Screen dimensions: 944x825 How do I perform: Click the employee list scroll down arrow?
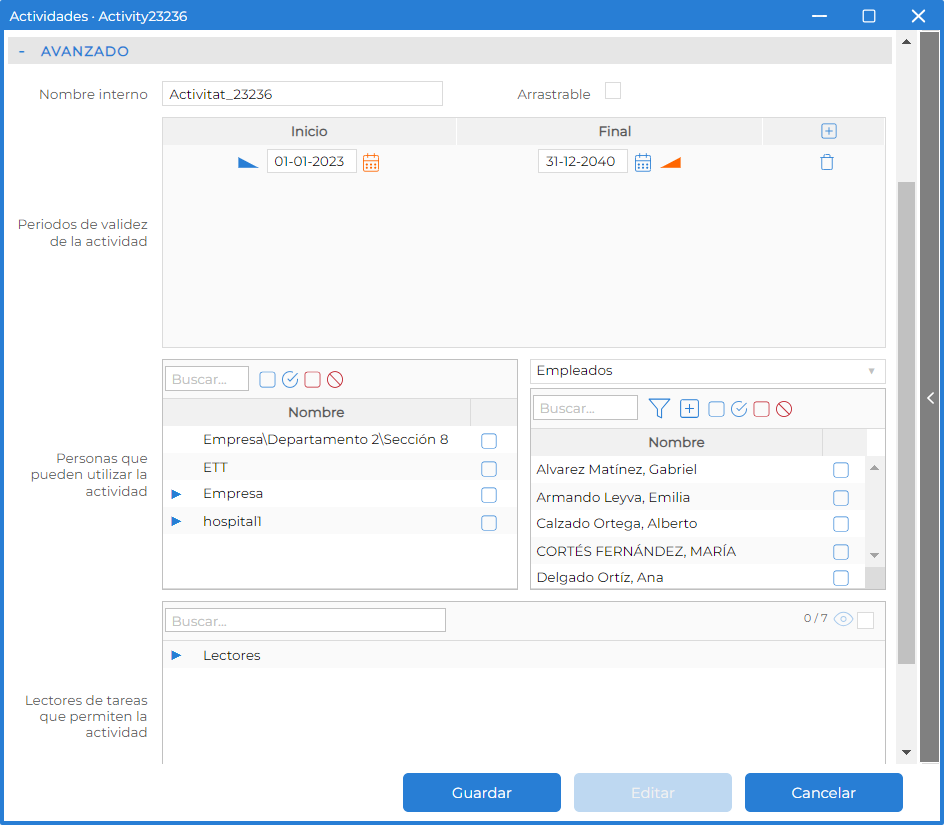pyautogui.click(x=875, y=555)
